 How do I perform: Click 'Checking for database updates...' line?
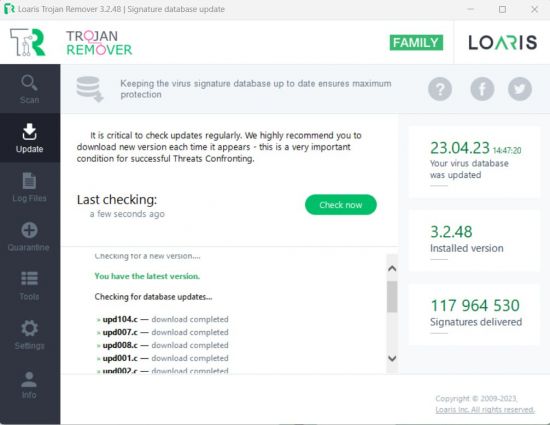pyautogui.click(x=153, y=297)
